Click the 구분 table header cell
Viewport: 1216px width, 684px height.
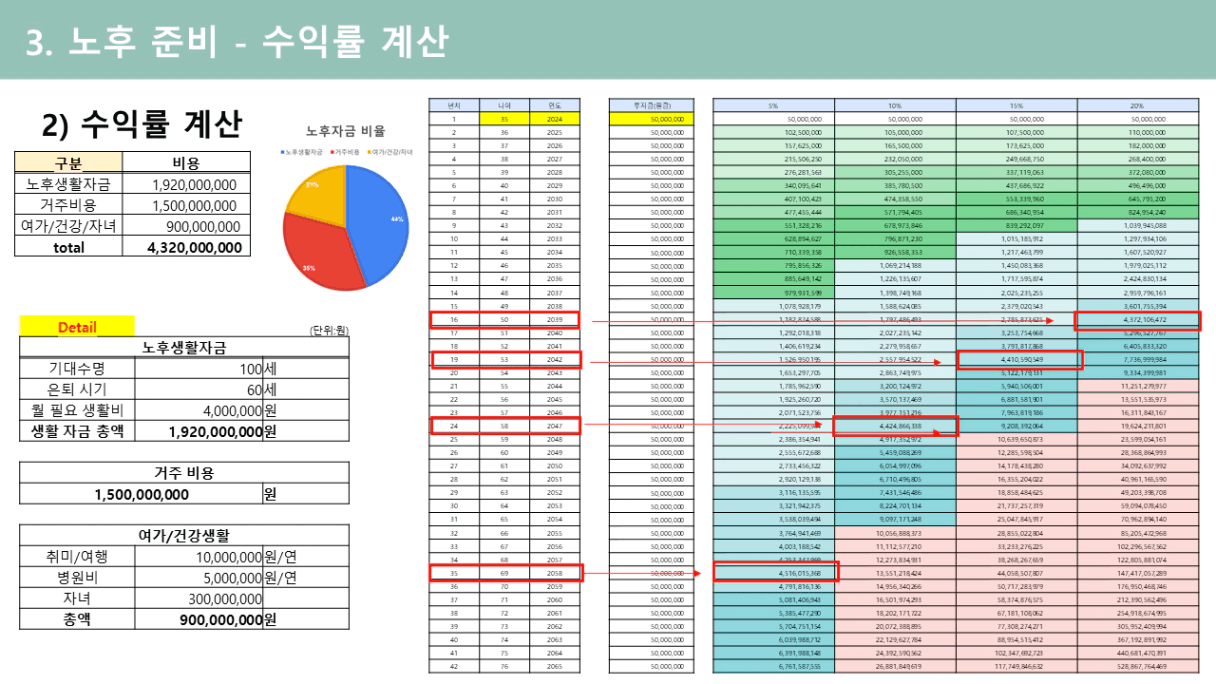pyautogui.click(x=68, y=163)
